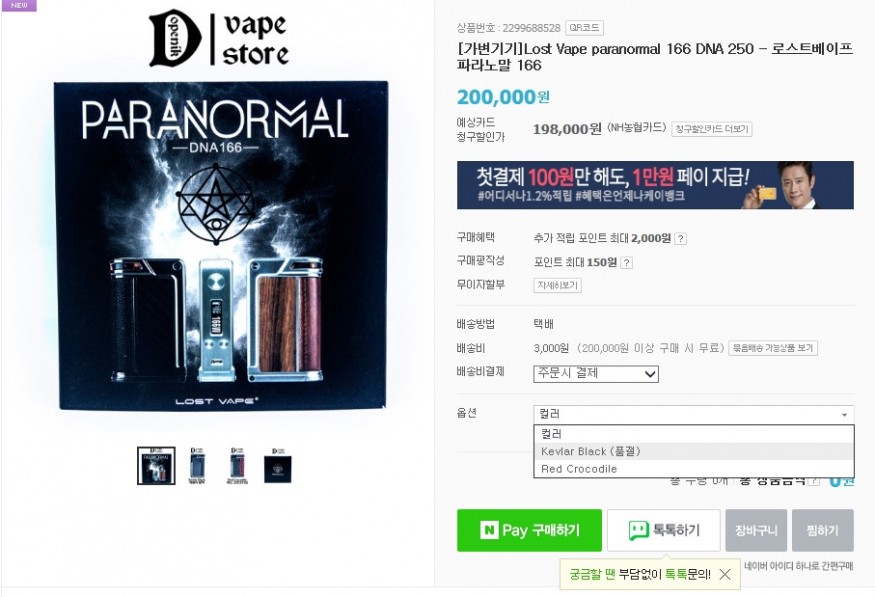Screen dimensions: 875x597
Task: Click question mark beside 최대 2,000원 points
Action: point(680,239)
